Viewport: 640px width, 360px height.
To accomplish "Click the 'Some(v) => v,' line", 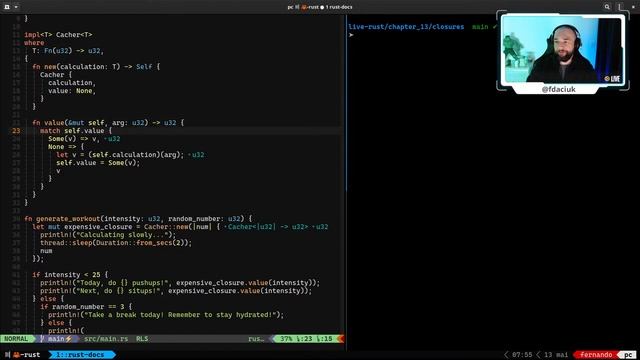I will pyautogui.click(x=74, y=139).
